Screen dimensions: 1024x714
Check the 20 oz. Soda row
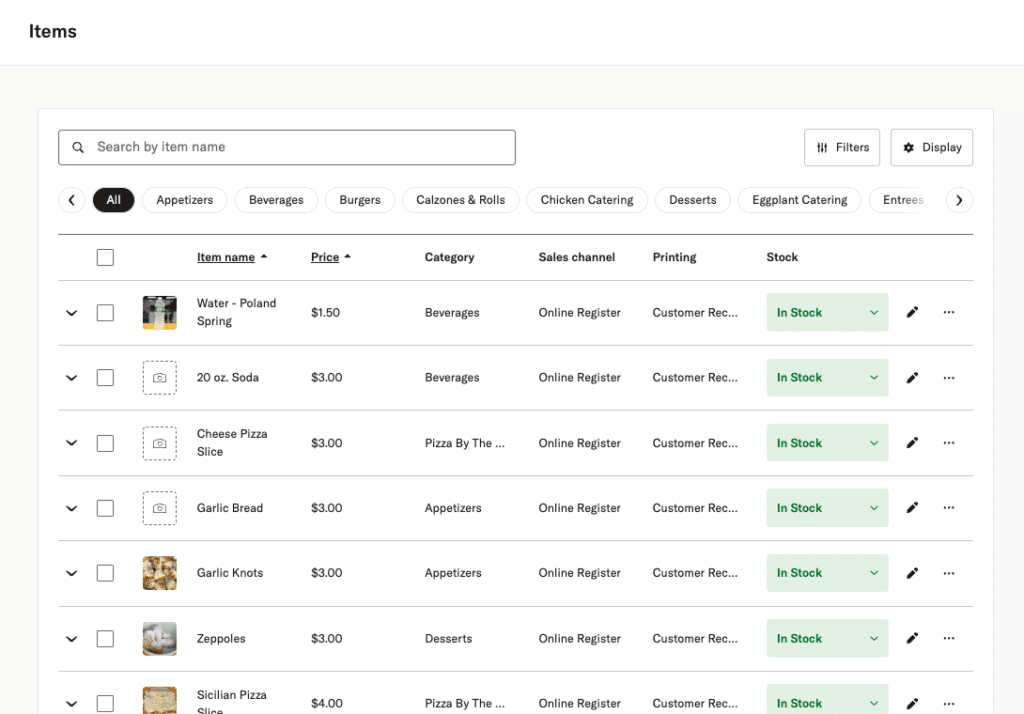tap(105, 378)
